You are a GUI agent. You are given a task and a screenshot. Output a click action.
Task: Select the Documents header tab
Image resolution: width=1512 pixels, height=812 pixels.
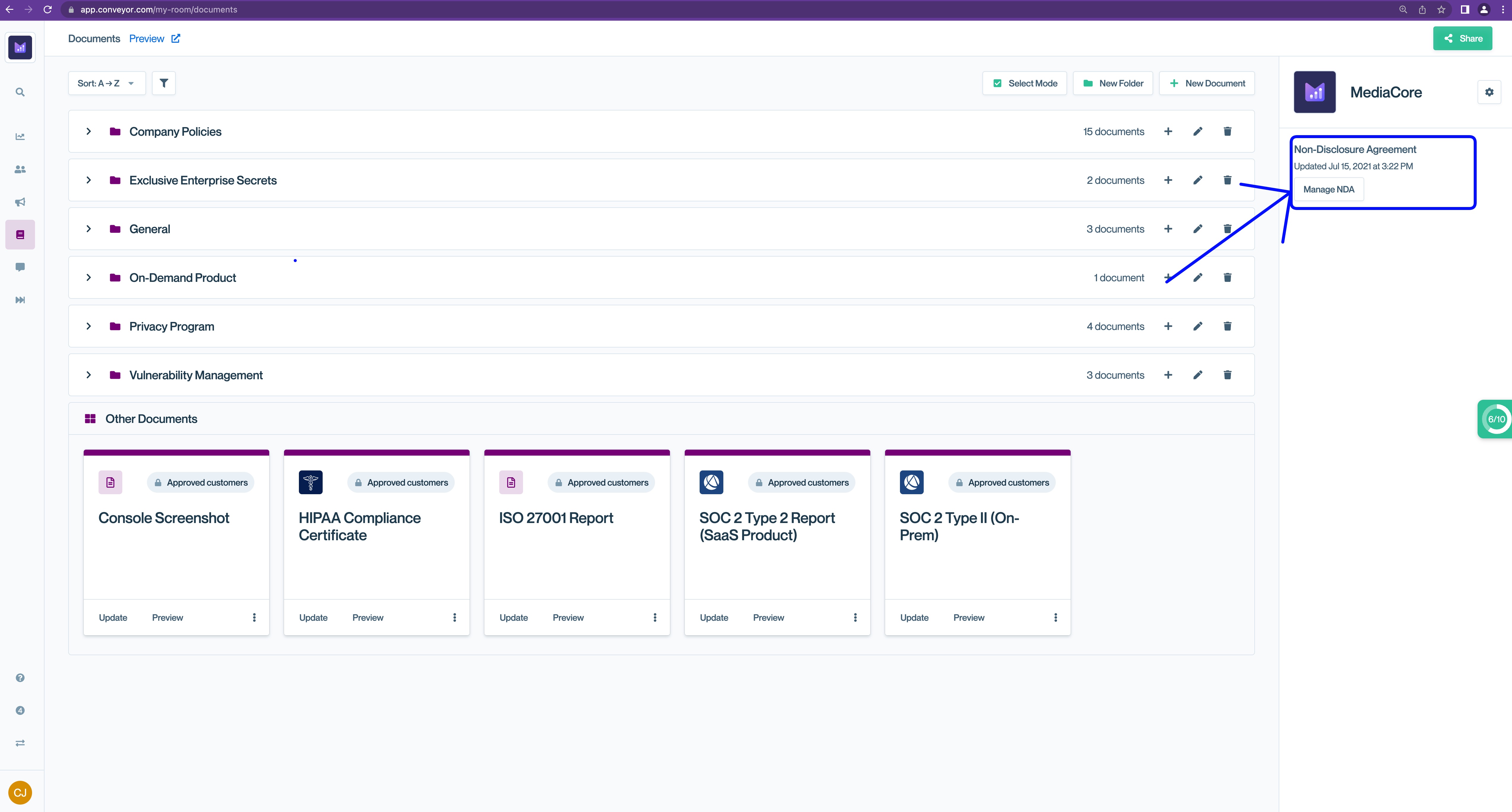click(94, 39)
